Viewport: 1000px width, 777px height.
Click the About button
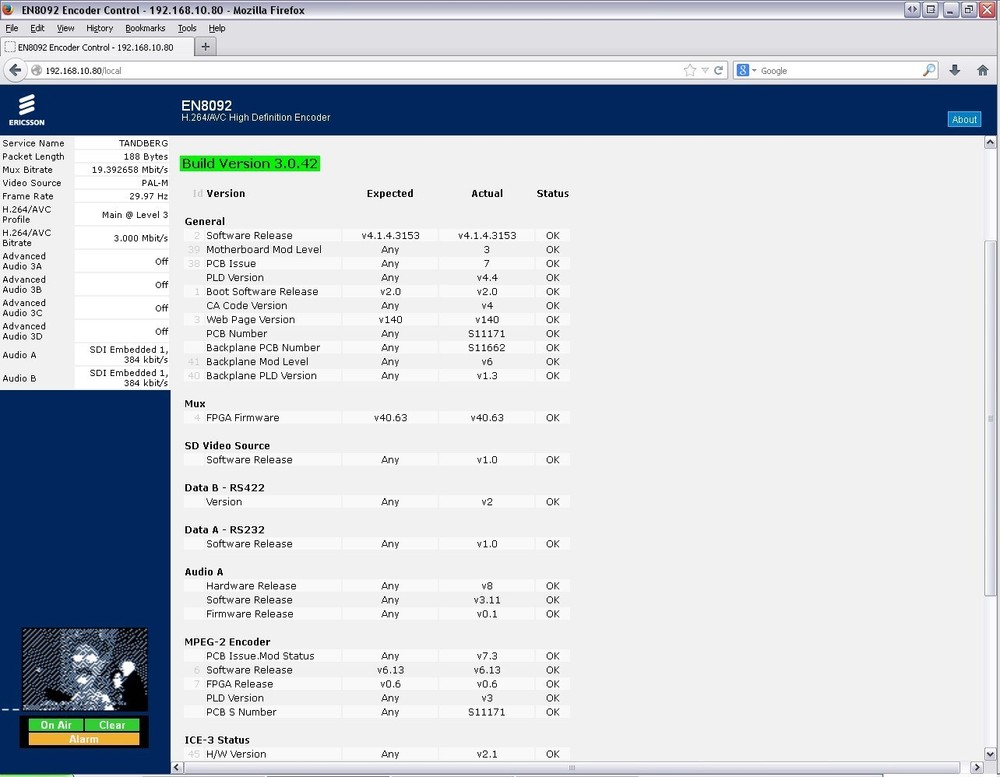(x=964, y=119)
